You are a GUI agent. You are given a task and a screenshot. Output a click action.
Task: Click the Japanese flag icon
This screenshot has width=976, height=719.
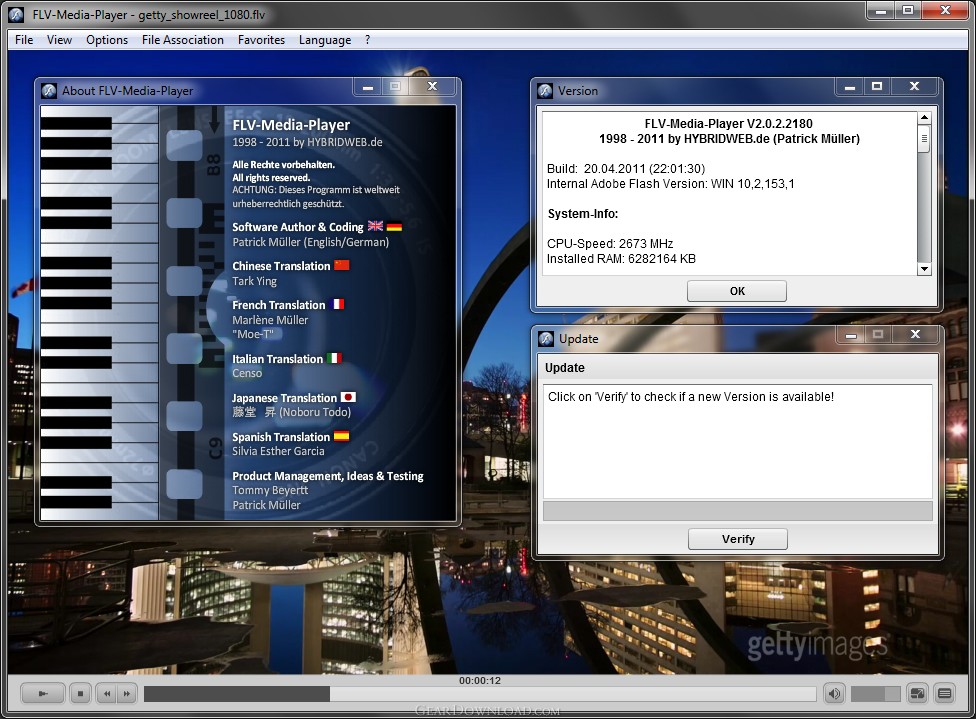click(349, 397)
